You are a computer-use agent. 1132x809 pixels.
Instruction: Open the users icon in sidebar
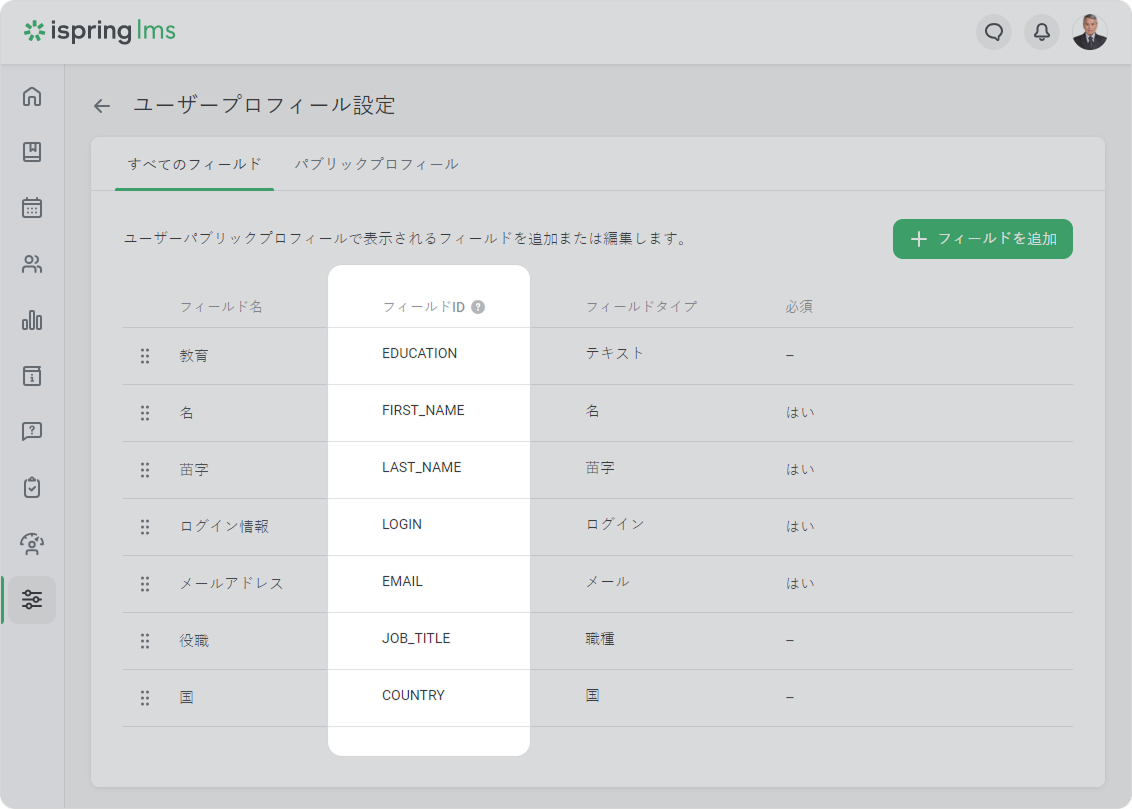[32, 264]
